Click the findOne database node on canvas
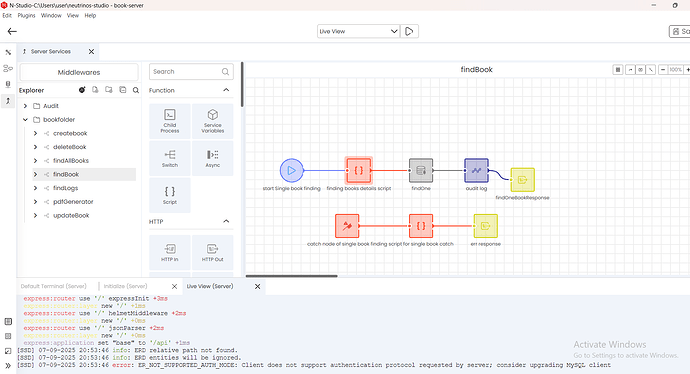690x374 pixels. pos(421,170)
